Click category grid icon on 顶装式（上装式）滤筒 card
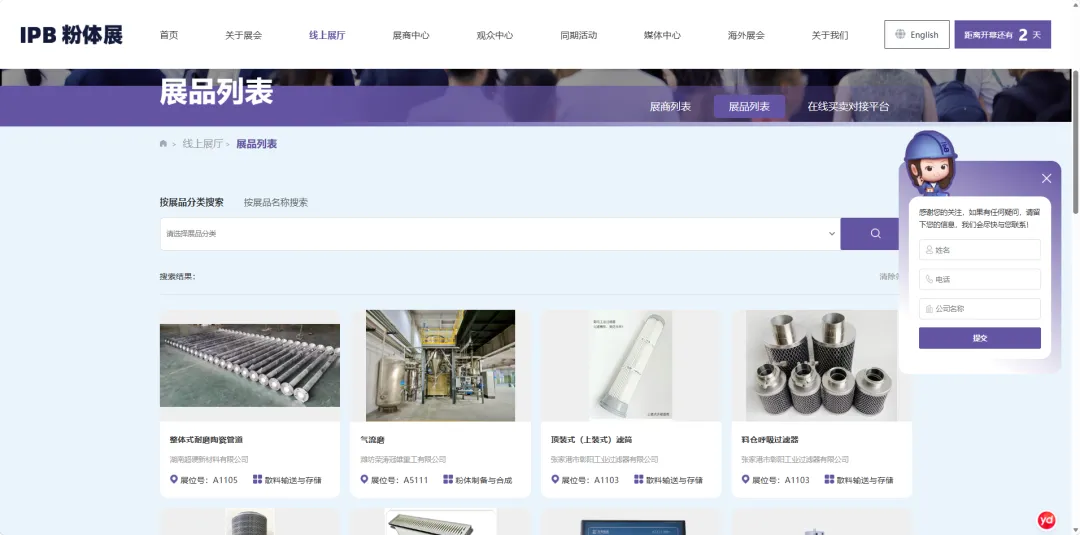Image resolution: width=1080 pixels, height=535 pixels. click(x=638, y=479)
